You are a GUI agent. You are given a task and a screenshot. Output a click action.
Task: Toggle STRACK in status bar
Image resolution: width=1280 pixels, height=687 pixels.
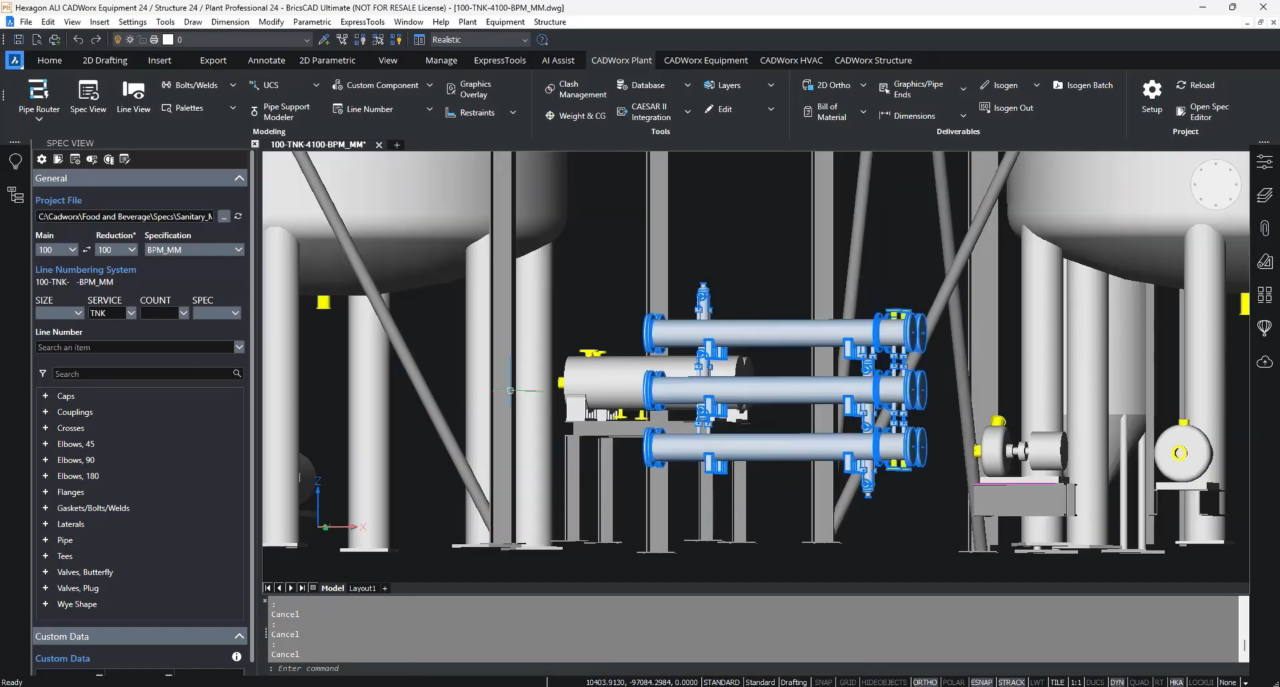(1011, 682)
